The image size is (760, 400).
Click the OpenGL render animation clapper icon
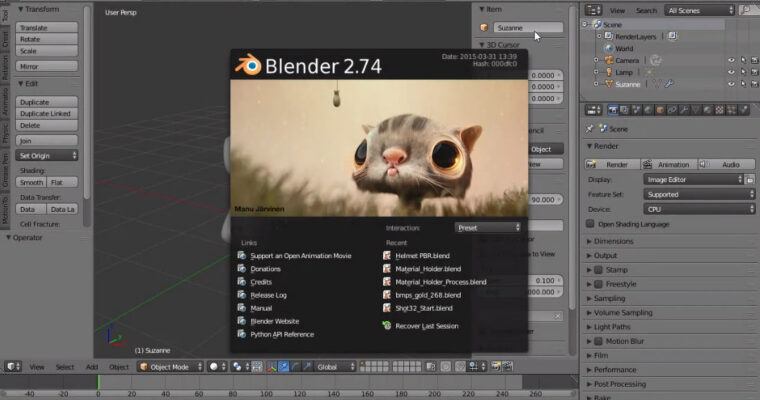(507, 367)
